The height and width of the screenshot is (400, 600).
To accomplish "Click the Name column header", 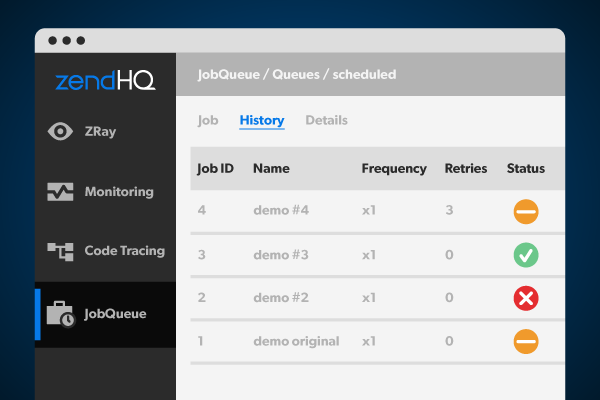I will [x=271, y=169].
